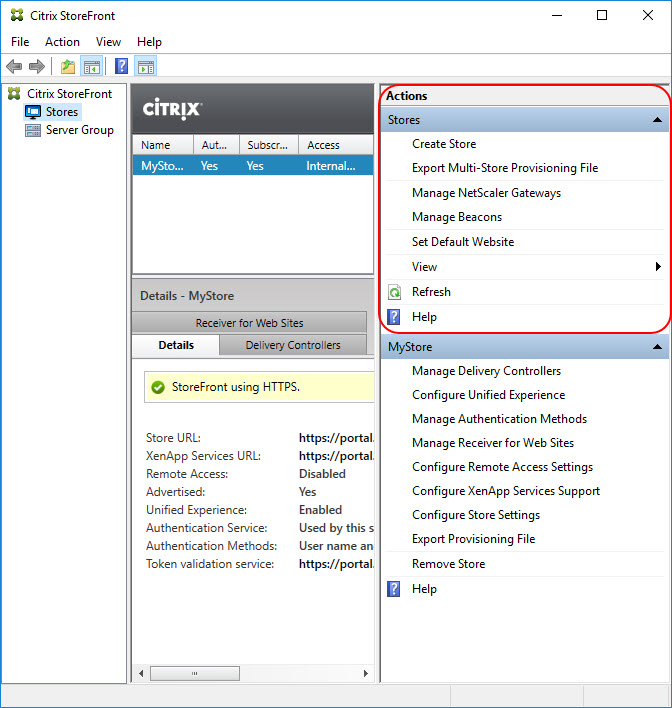The image size is (672, 708).
Task: Click Export Provisioning File action
Action: [x=473, y=539]
